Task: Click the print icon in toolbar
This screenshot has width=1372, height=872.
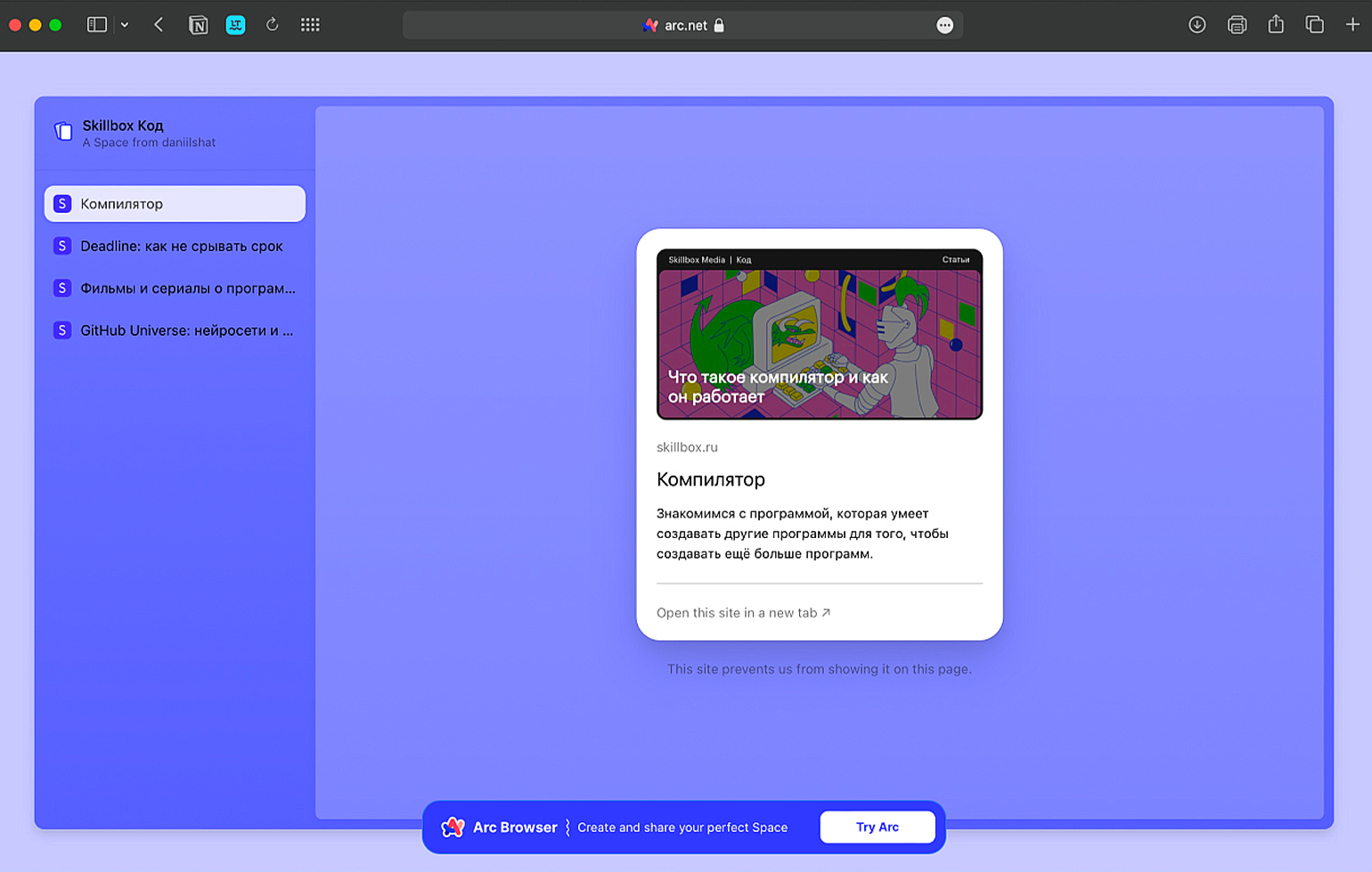Action: coord(1237,25)
